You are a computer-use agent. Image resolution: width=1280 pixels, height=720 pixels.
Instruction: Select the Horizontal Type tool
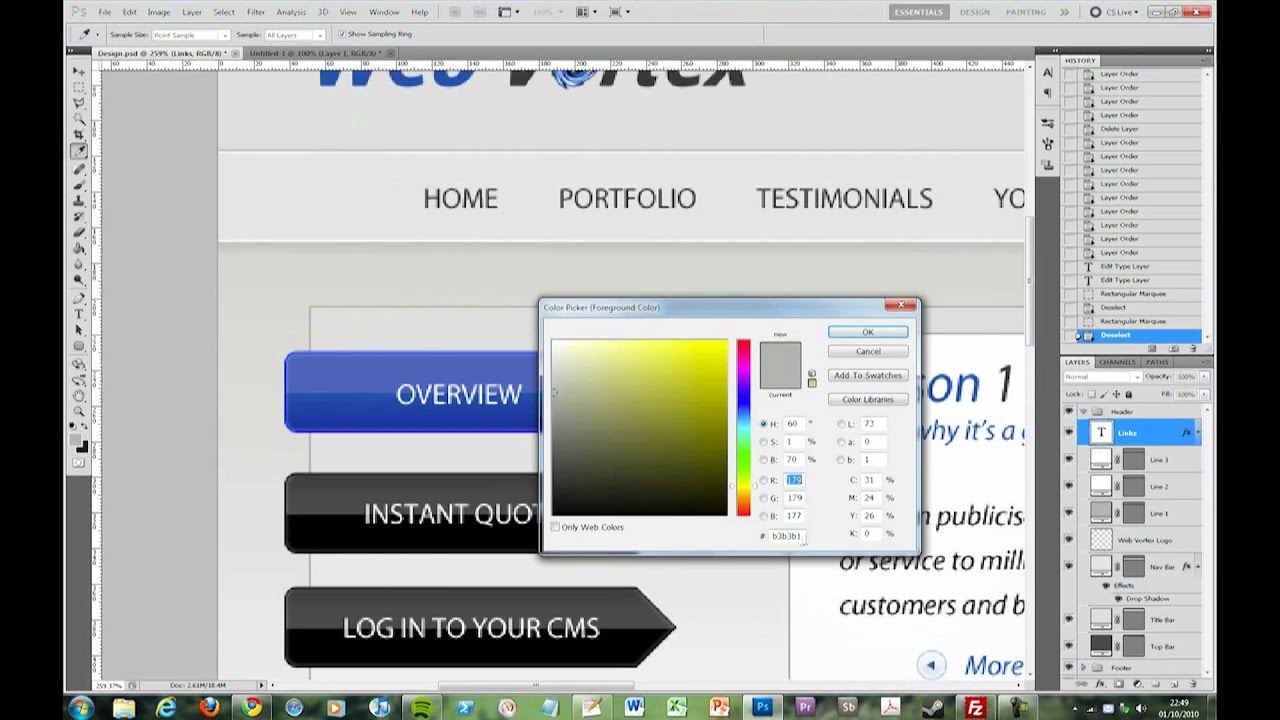[79, 314]
